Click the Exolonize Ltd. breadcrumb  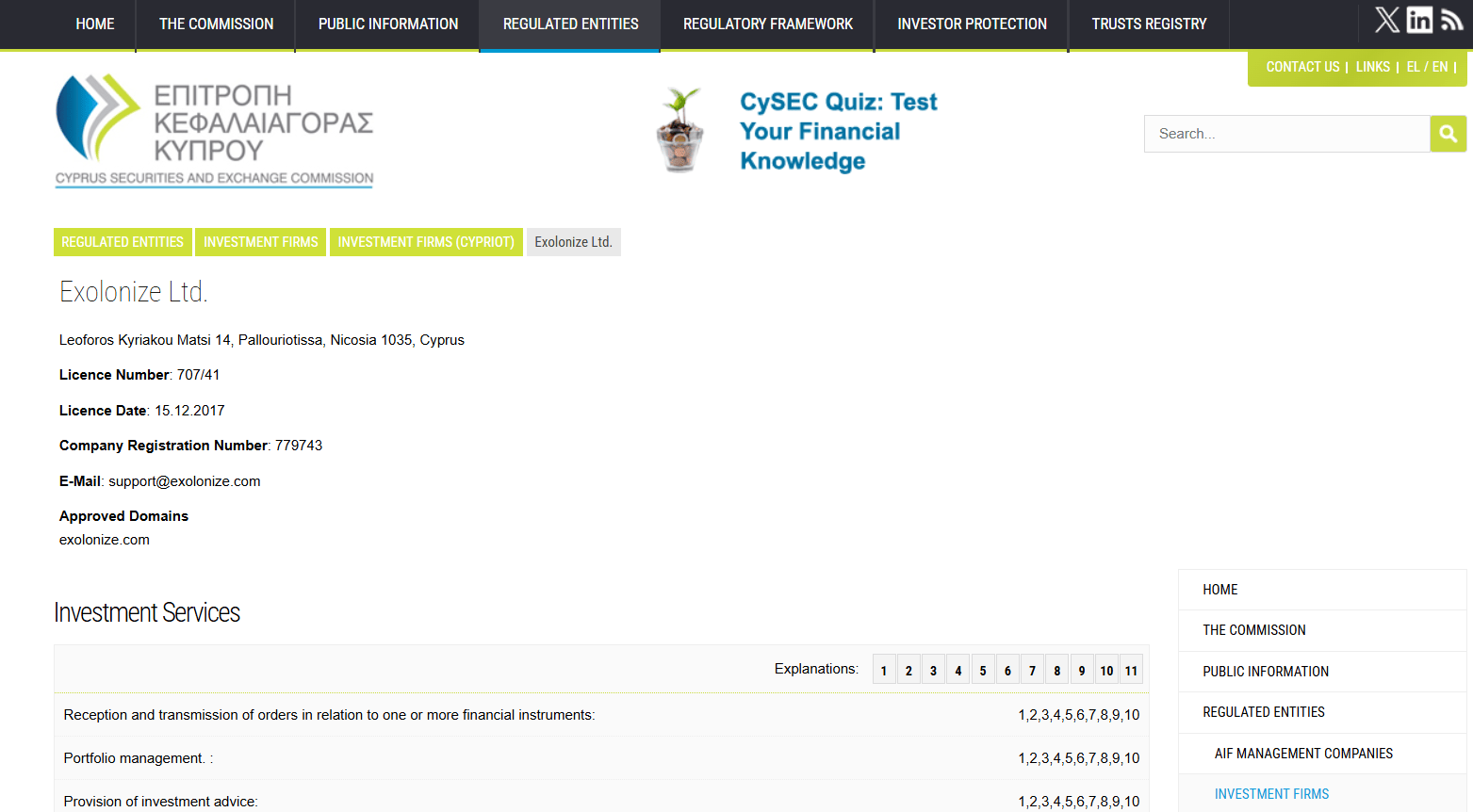(574, 242)
